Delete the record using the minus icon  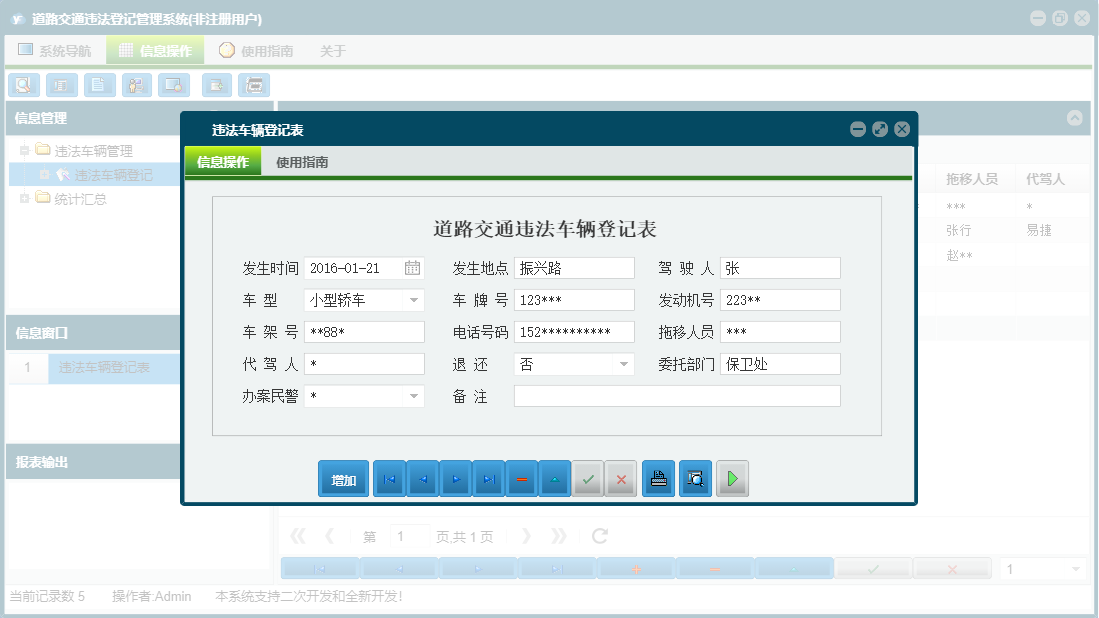[x=522, y=479]
